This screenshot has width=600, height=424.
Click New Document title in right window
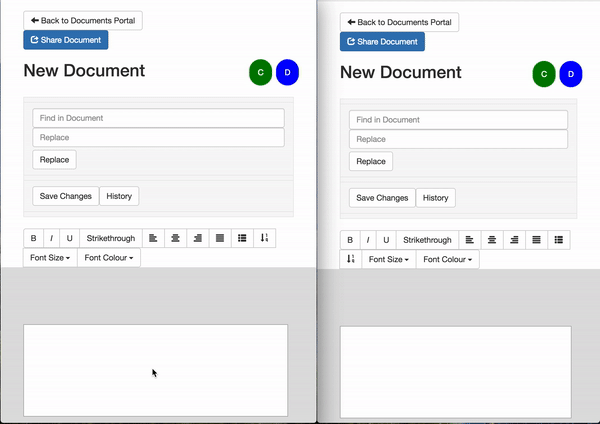click(401, 72)
